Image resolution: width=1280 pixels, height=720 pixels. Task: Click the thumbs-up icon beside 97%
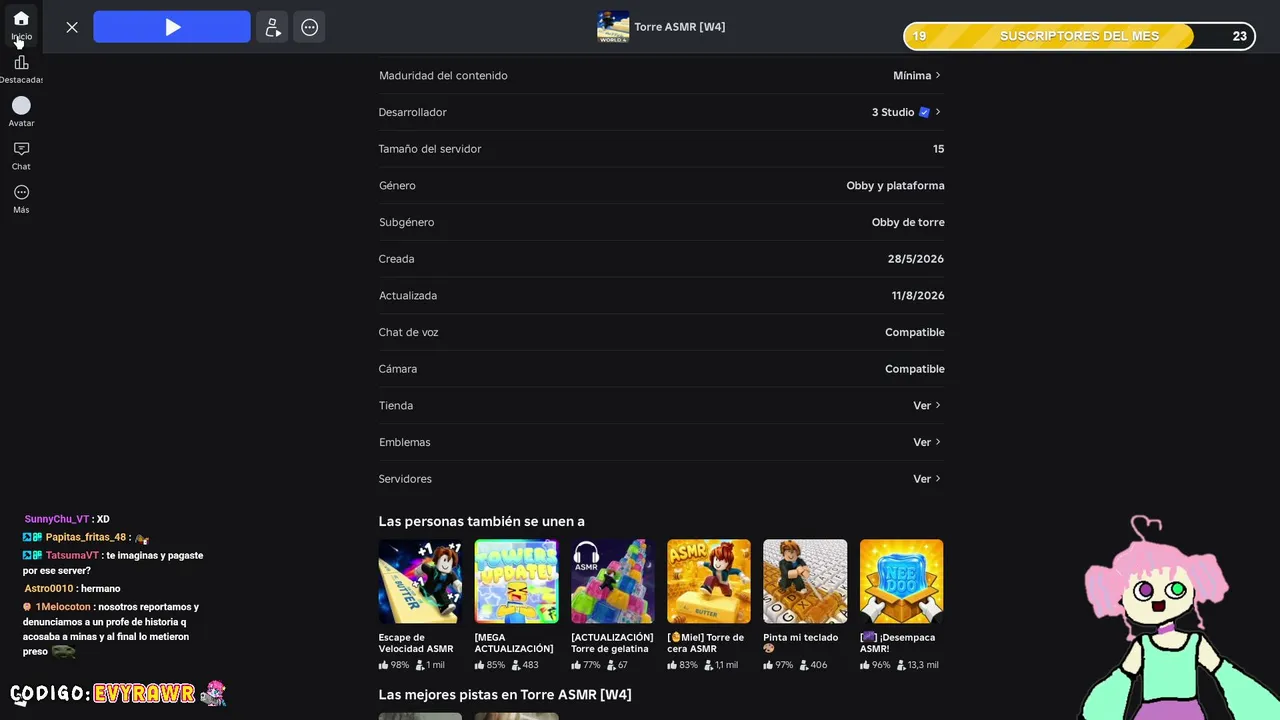pos(768,665)
